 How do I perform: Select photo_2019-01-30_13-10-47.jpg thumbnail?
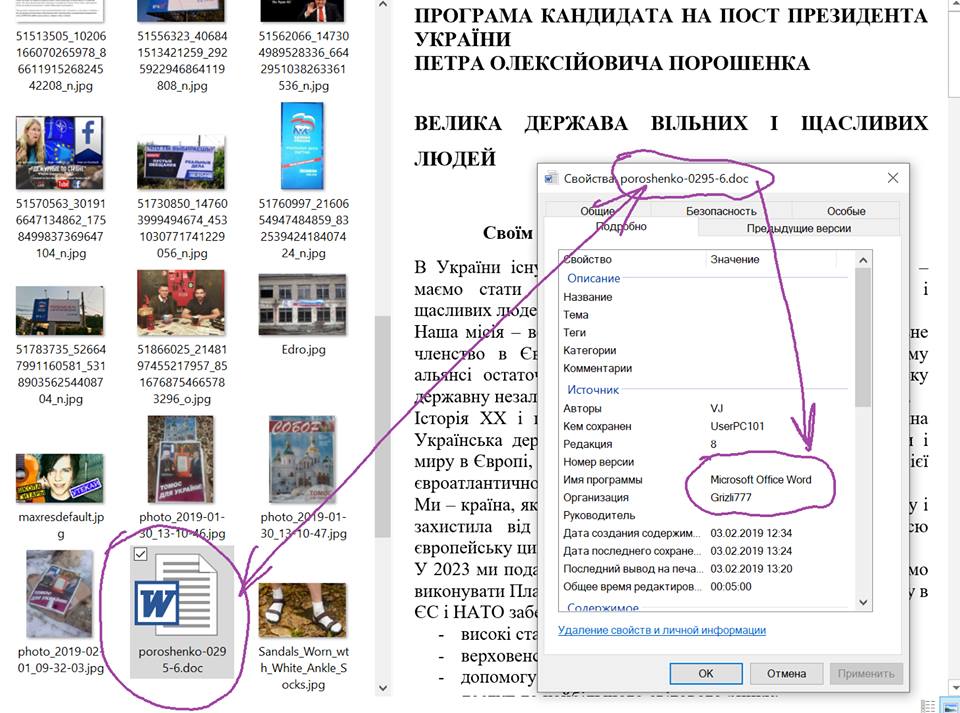coord(302,459)
